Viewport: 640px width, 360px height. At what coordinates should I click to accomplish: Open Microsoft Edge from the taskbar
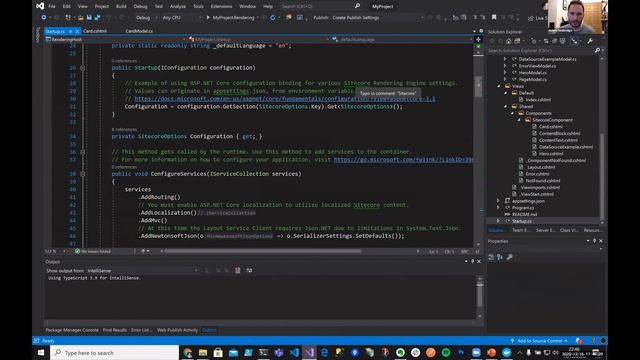324,352
